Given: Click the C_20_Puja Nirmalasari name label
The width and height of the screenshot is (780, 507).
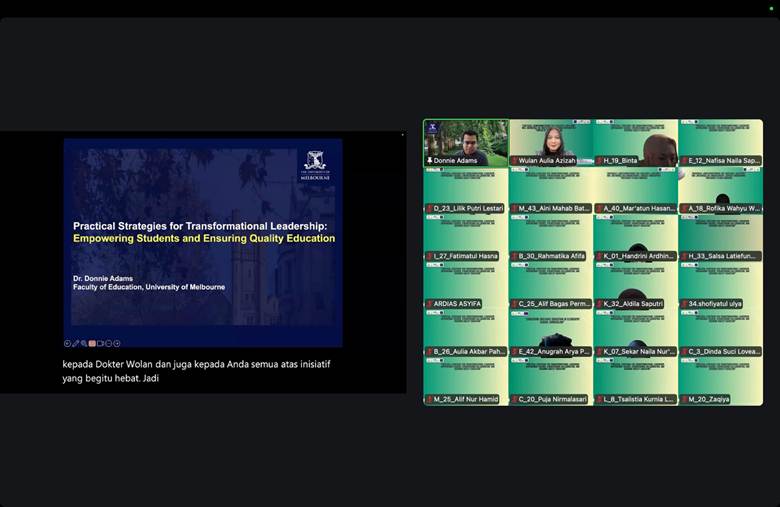Looking at the screenshot, I should [551, 399].
